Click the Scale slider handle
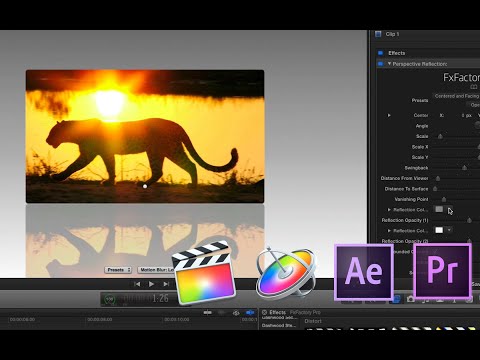Screen dimensions: 480x360 tap(440, 136)
